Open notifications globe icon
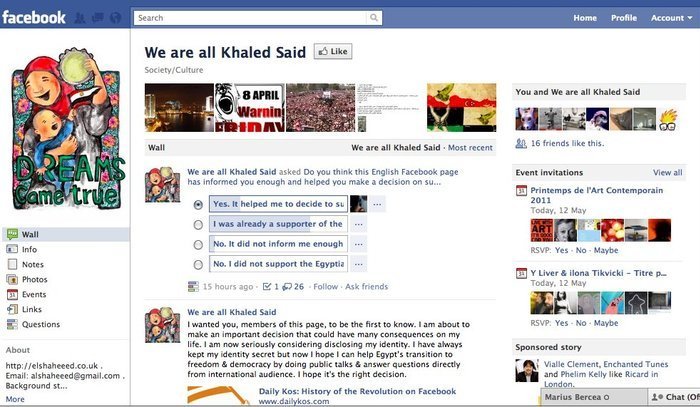 pos(116,18)
